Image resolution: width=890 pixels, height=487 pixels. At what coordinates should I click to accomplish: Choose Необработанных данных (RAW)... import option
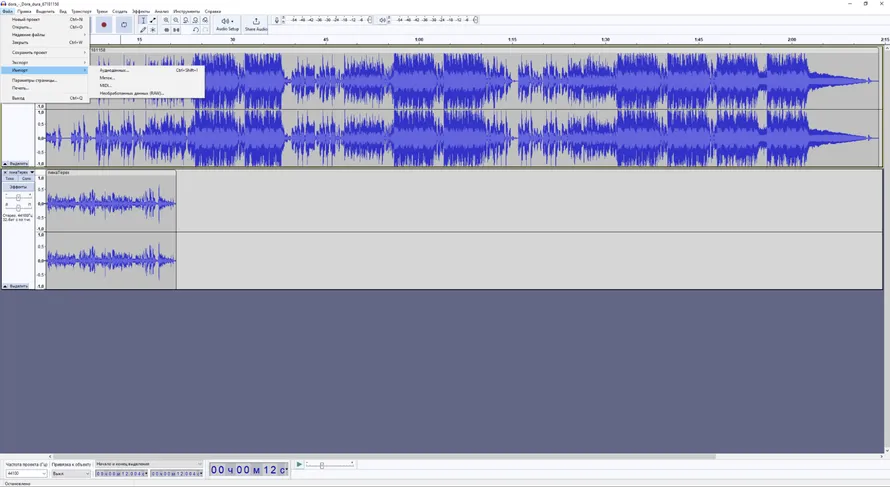(147, 93)
